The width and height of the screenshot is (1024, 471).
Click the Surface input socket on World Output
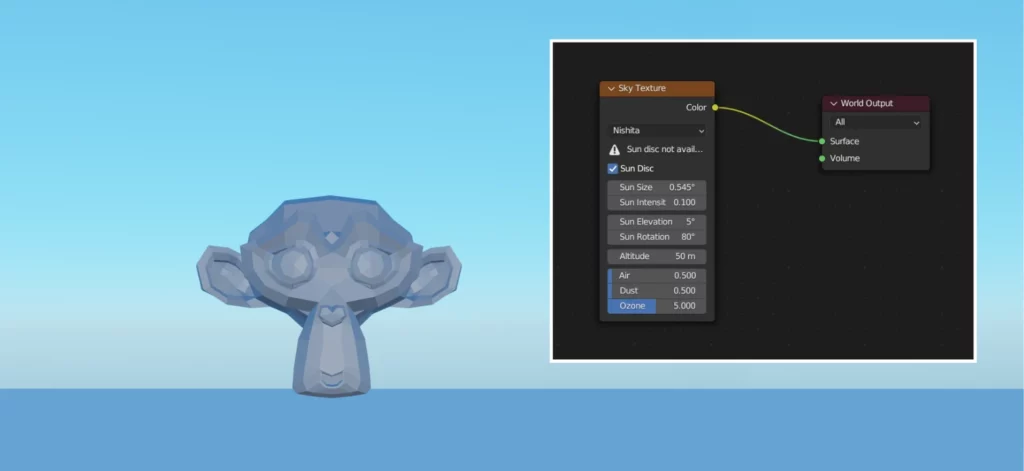822,141
